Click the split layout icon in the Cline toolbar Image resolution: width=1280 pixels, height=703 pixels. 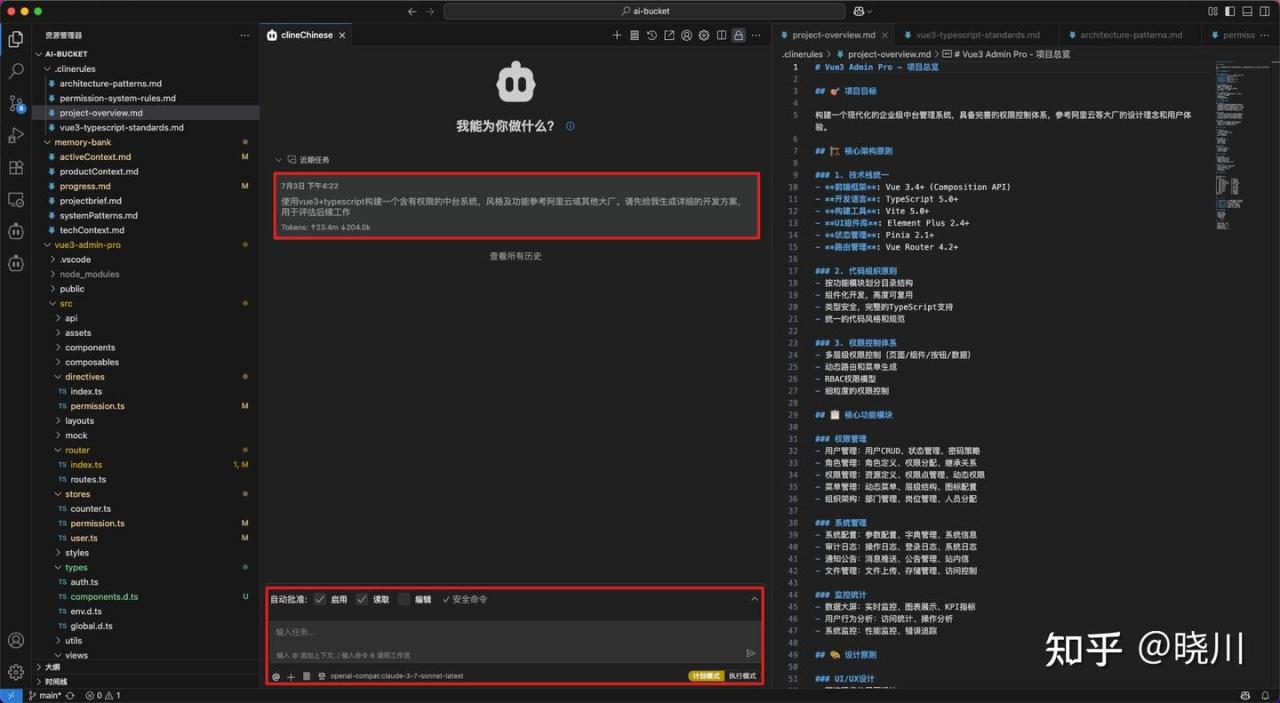(721, 35)
